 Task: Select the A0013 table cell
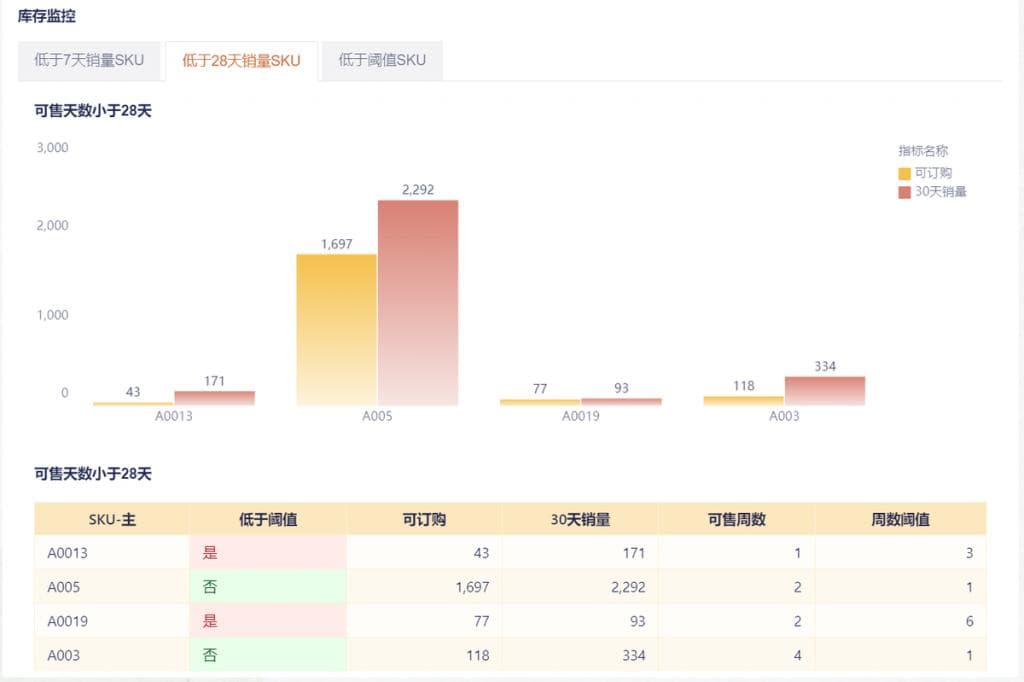(x=112, y=553)
